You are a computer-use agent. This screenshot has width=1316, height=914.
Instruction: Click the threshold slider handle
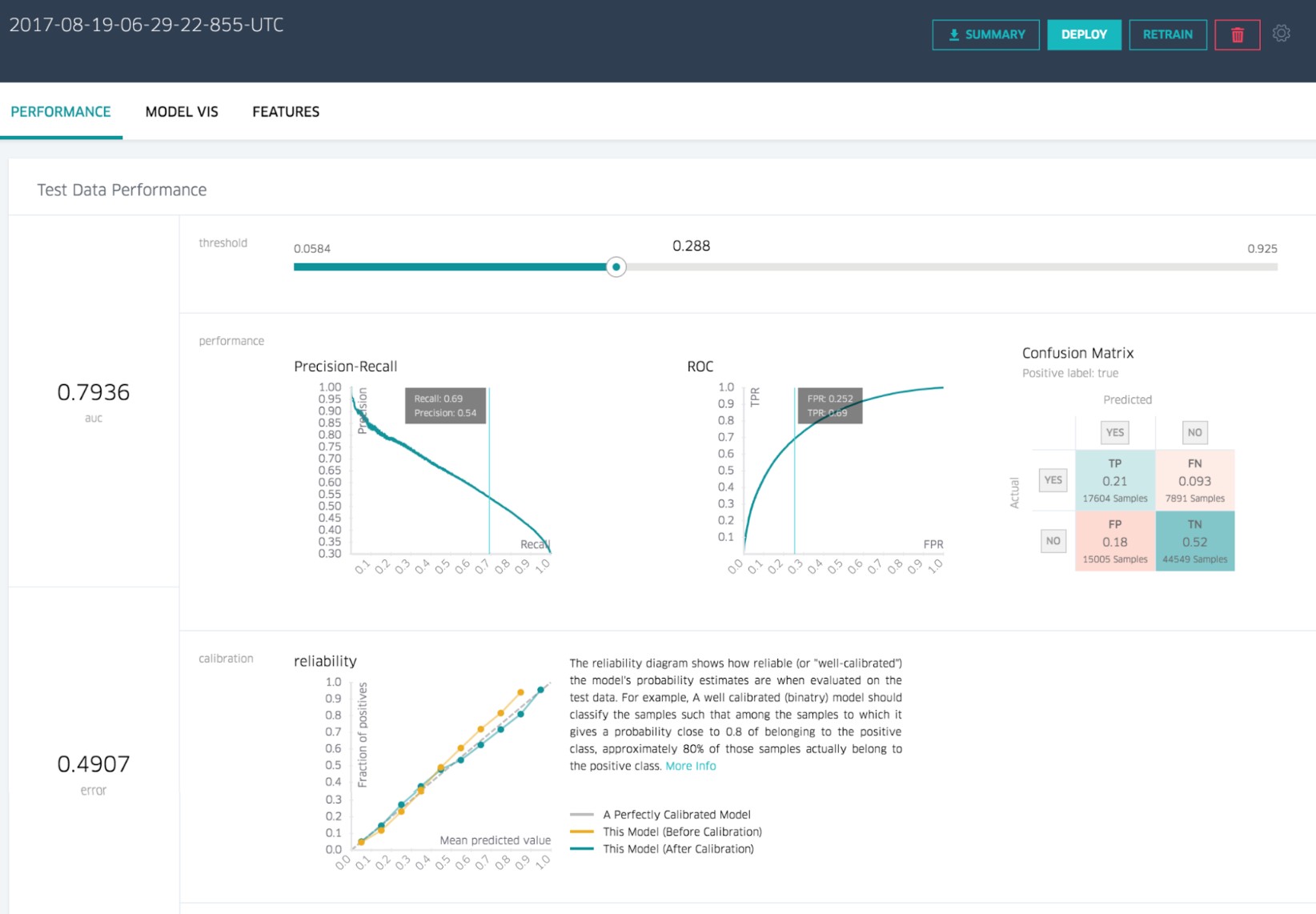[x=616, y=267]
